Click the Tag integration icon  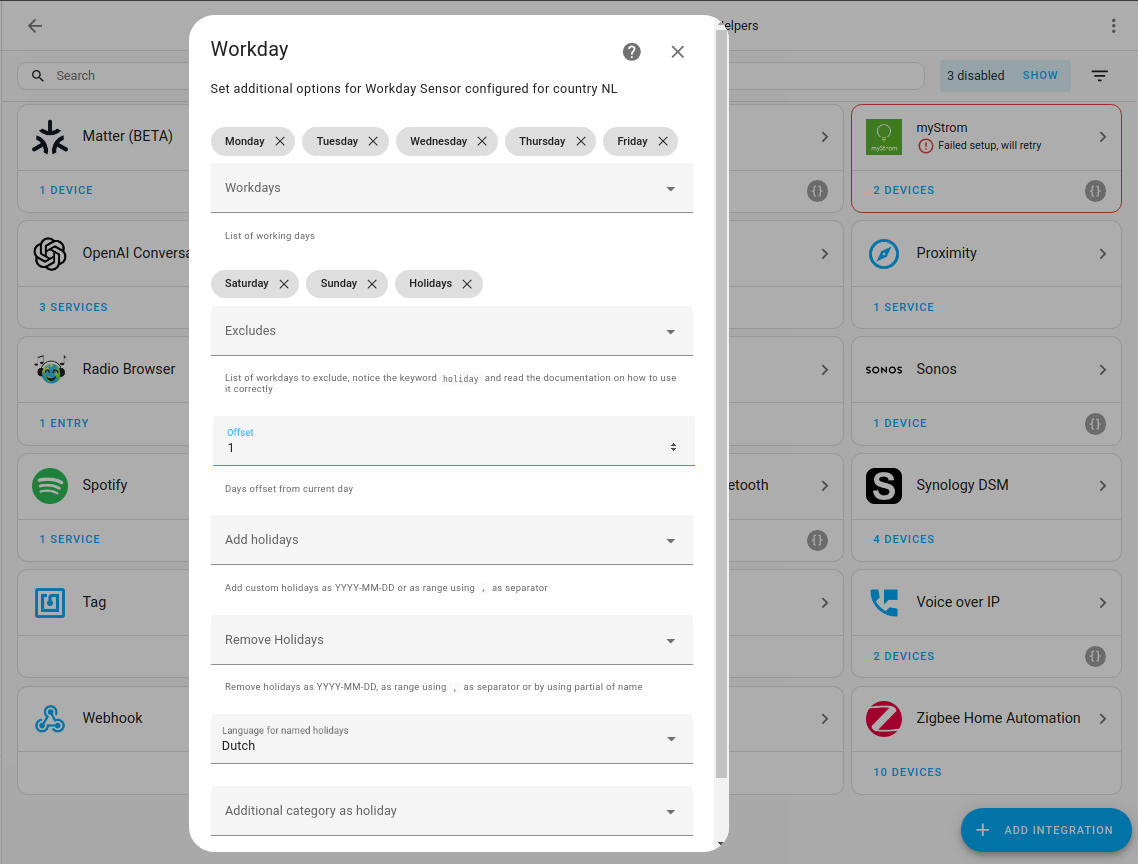click(50, 602)
